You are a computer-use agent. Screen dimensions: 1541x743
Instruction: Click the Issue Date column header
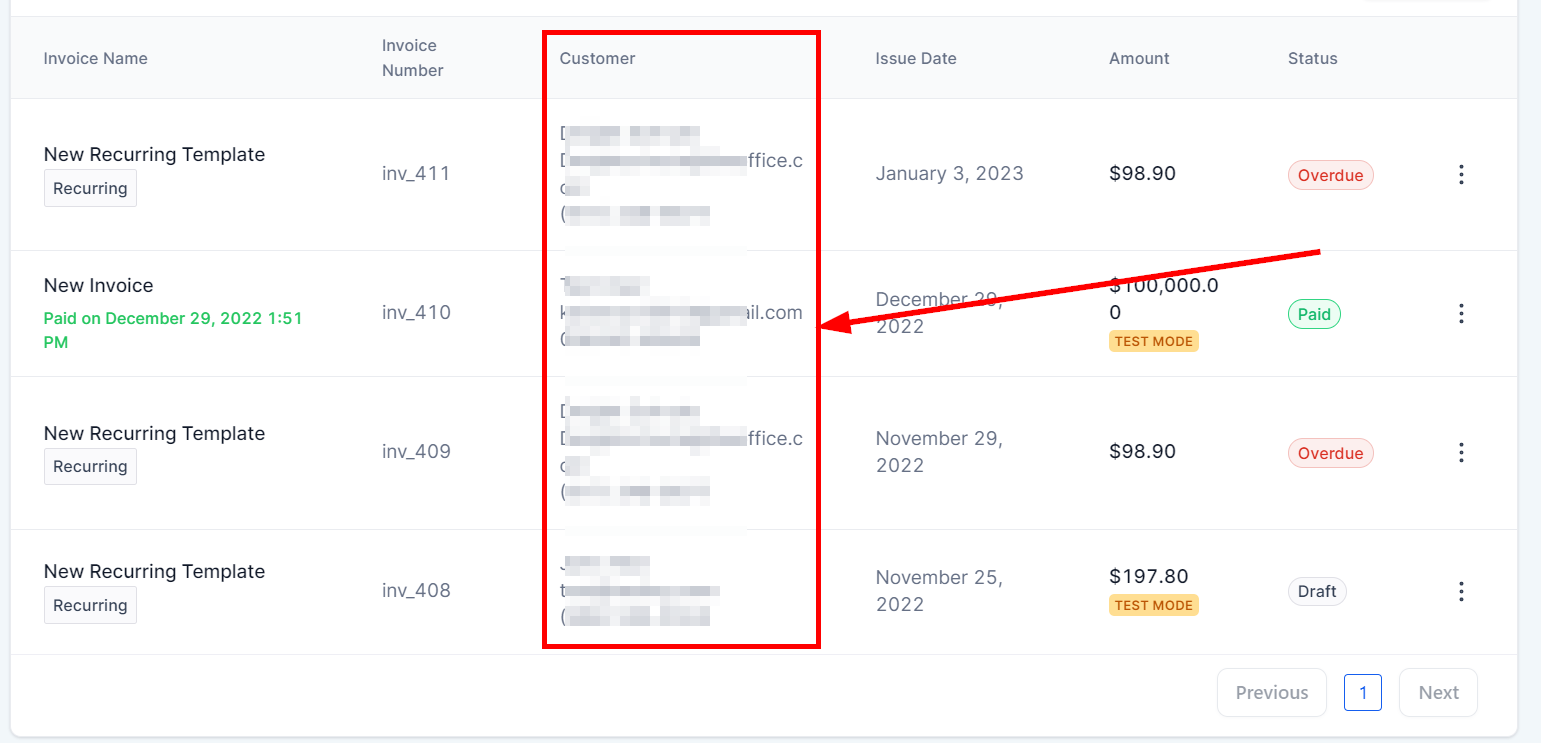click(x=916, y=58)
